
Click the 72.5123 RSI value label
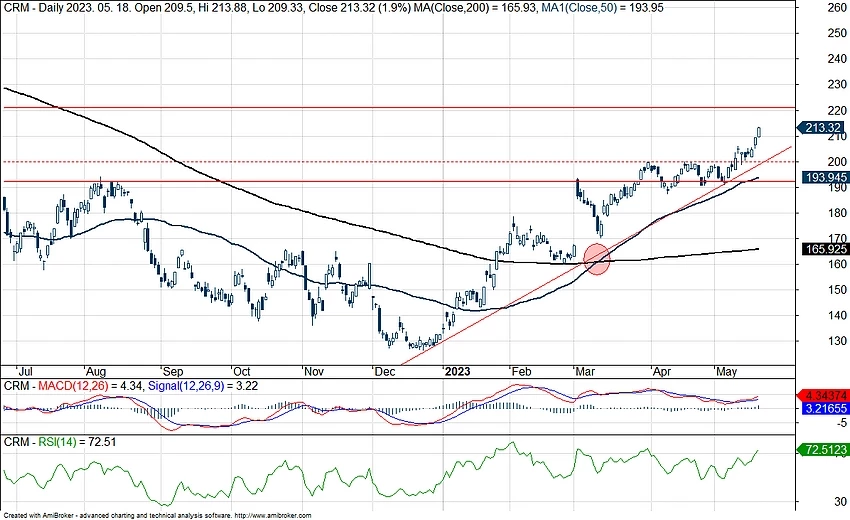pyautogui.click(x=823, y=450)
